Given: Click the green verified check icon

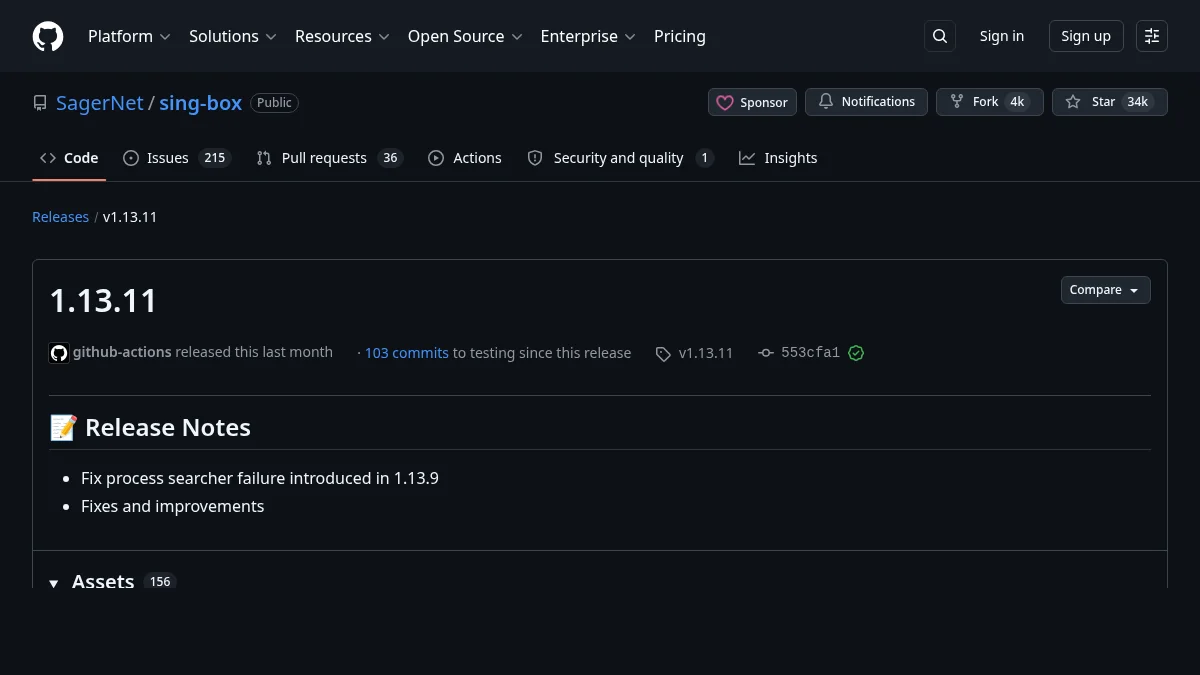Looking at the screenshot, I should 856,353.
